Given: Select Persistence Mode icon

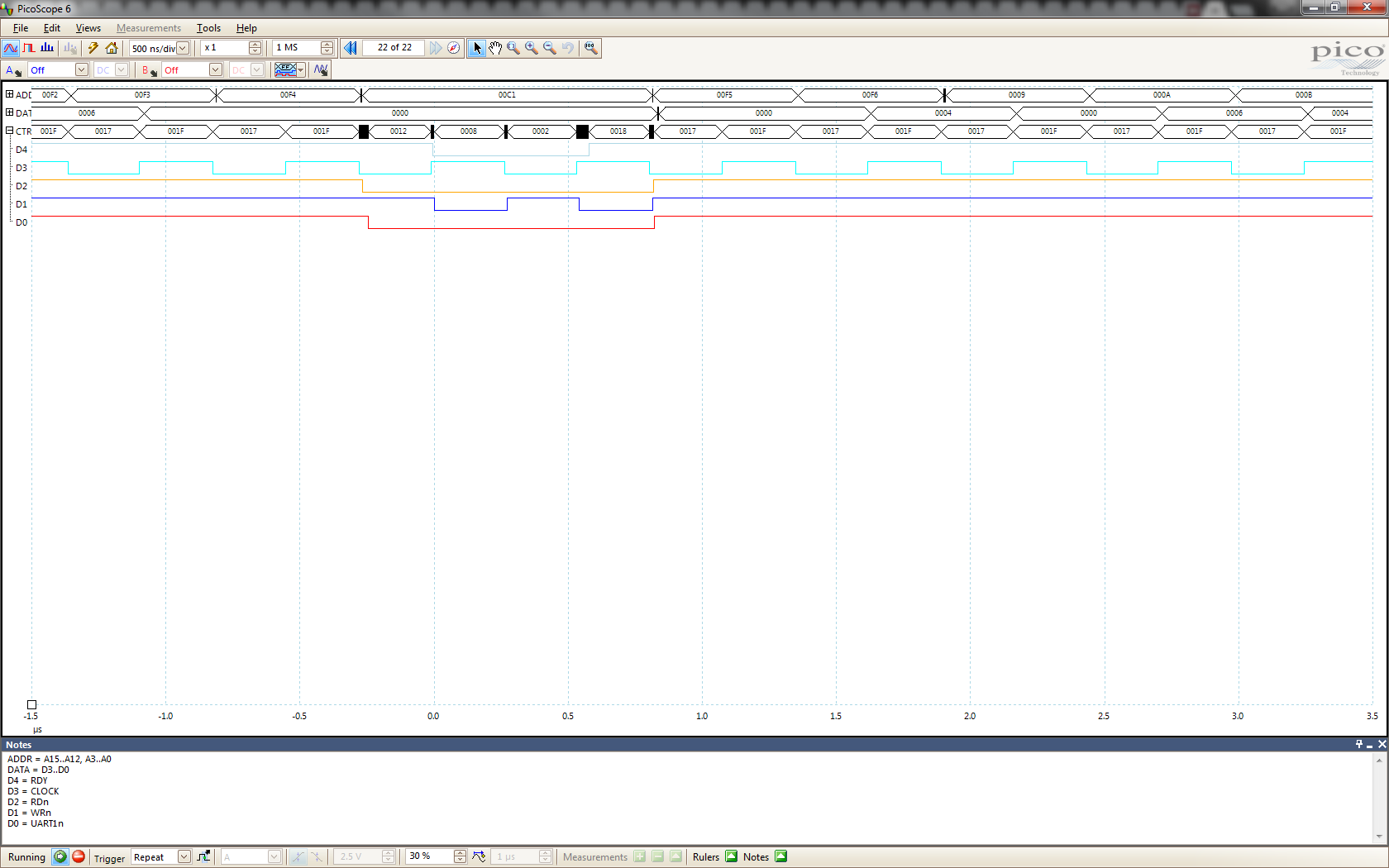Looking at the screenshot, I should click(x=29, y=48).
